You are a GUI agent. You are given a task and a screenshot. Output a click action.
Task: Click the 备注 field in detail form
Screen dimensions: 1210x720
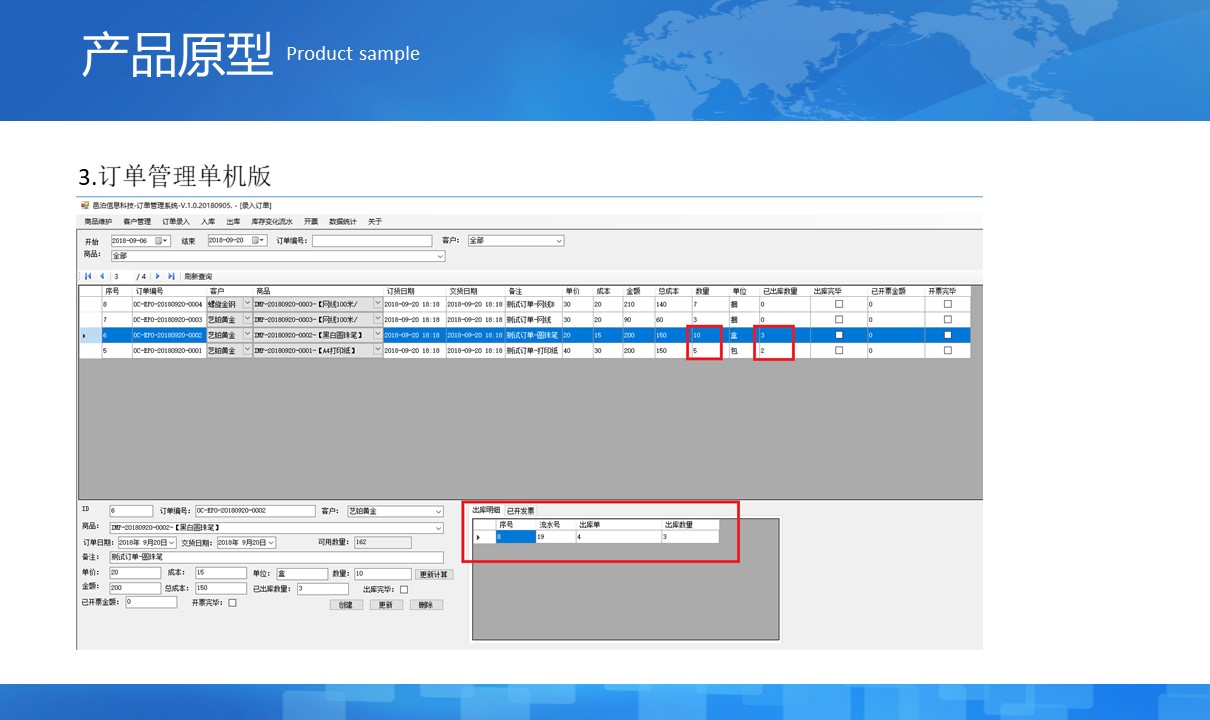pyautogui.click(x=276, y=557)
